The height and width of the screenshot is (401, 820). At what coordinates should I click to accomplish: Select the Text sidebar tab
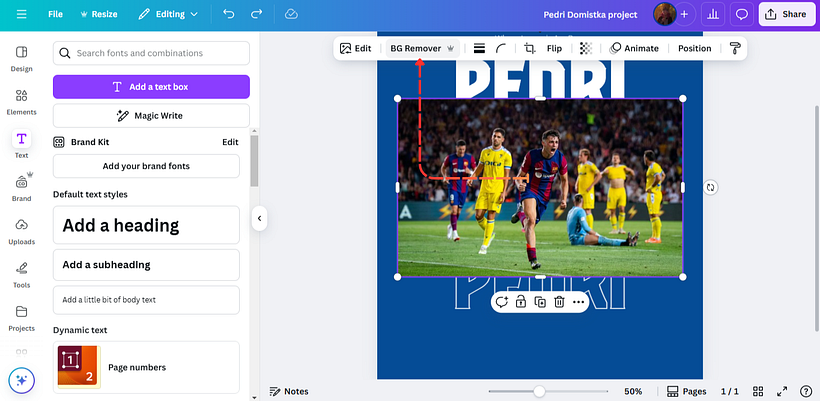coord(21,144)
